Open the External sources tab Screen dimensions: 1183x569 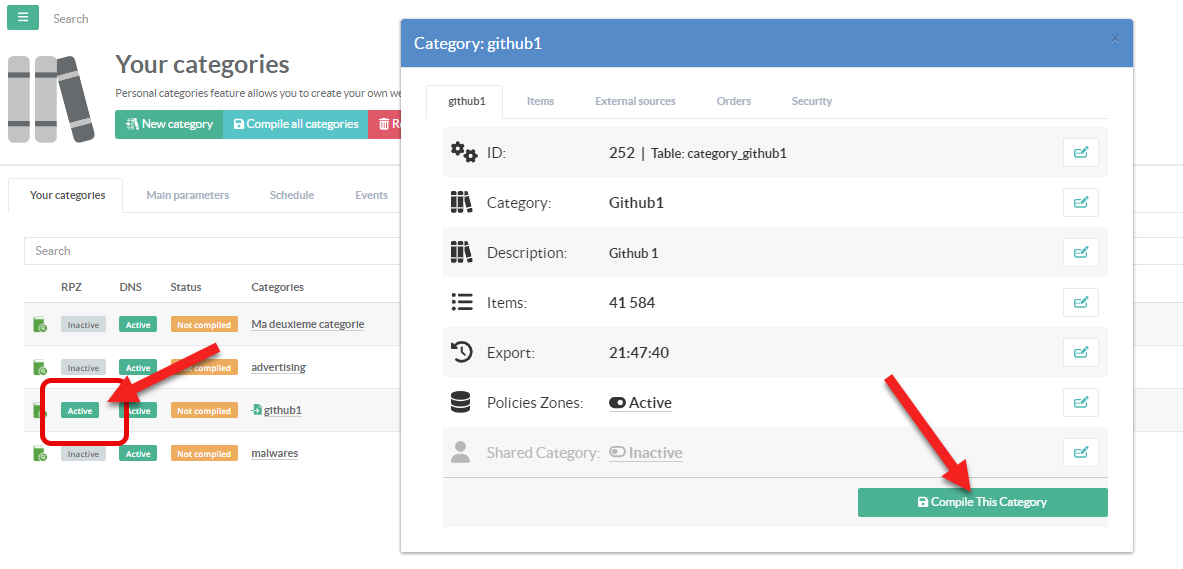coord(635,101)
